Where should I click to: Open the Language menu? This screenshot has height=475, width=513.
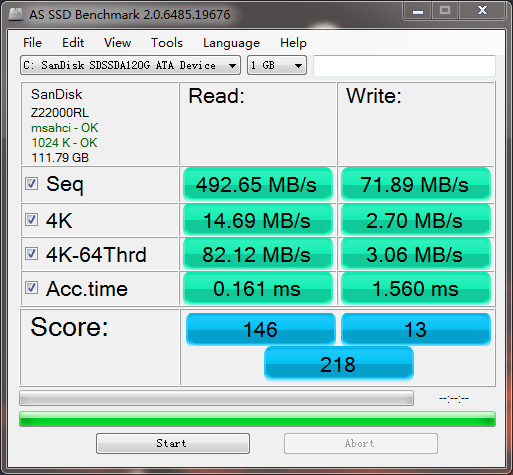231,43
